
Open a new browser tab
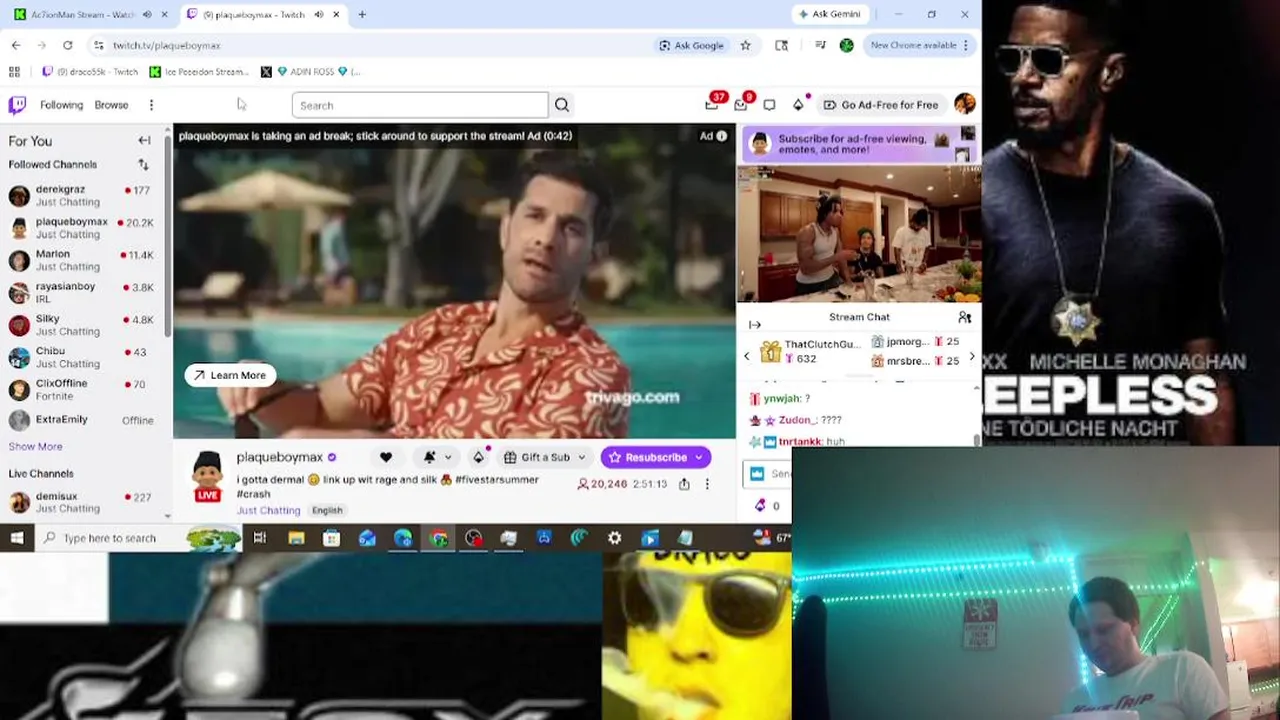[362, 14]
